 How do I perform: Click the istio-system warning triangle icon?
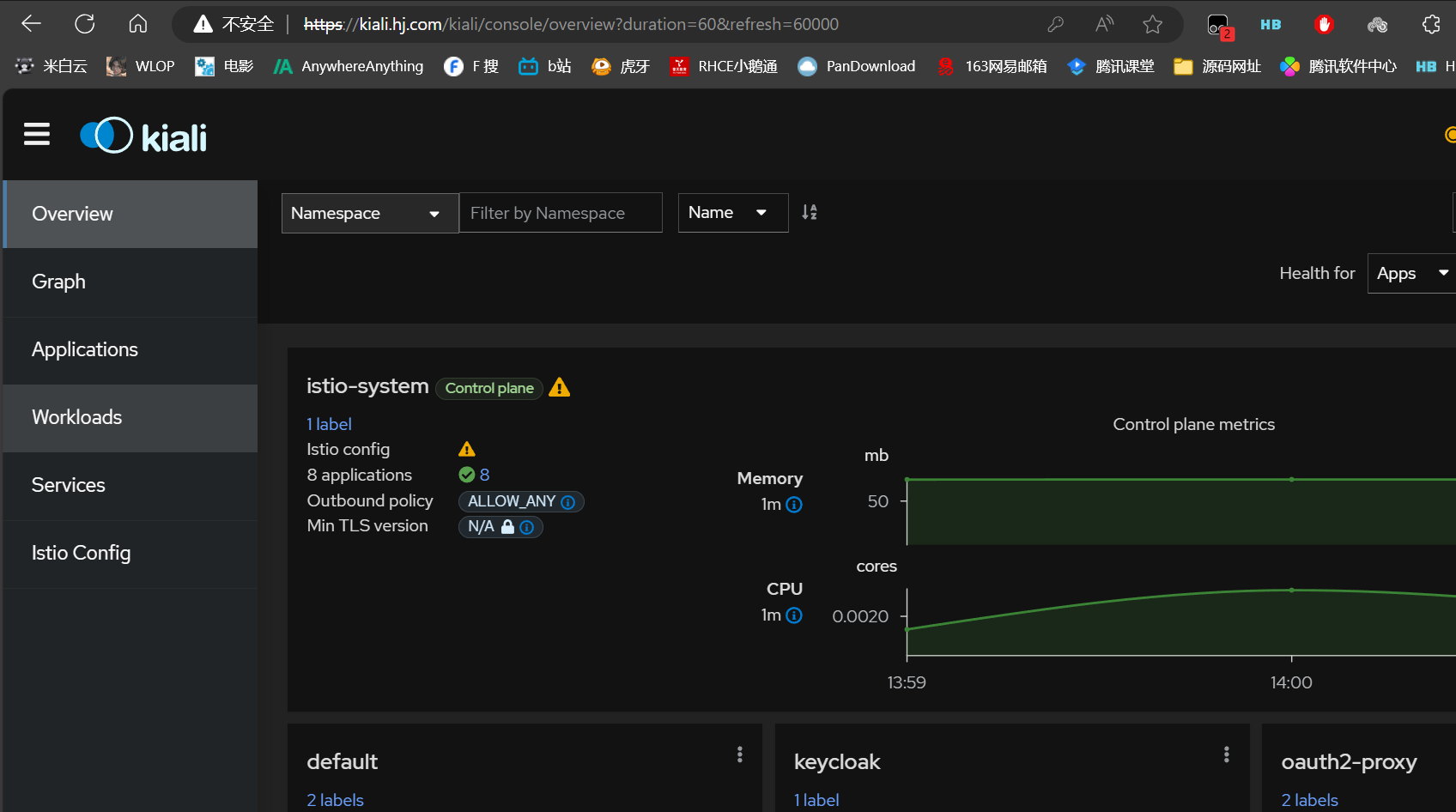tap(560, 388)
